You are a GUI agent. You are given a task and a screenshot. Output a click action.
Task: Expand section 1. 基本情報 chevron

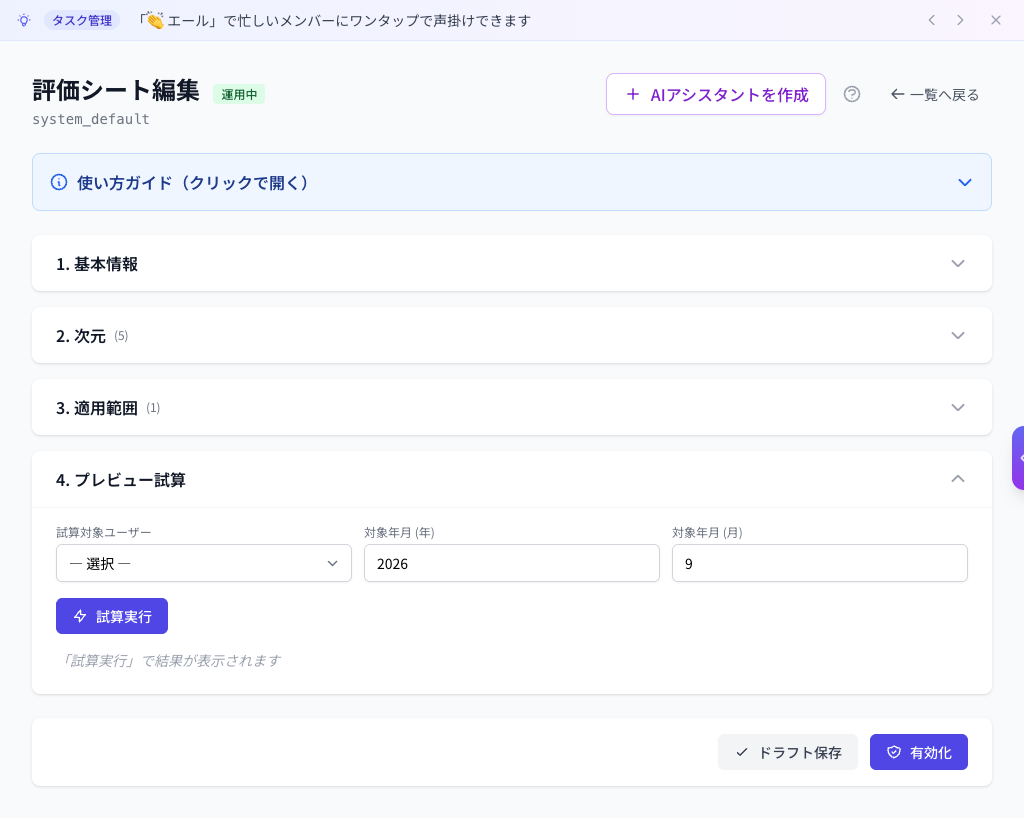point(957,264)
